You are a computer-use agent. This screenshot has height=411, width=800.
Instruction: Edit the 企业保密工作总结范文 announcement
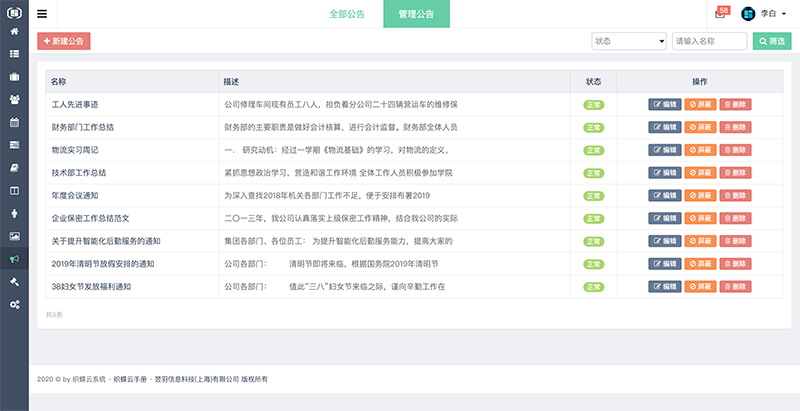click(665, 218)
